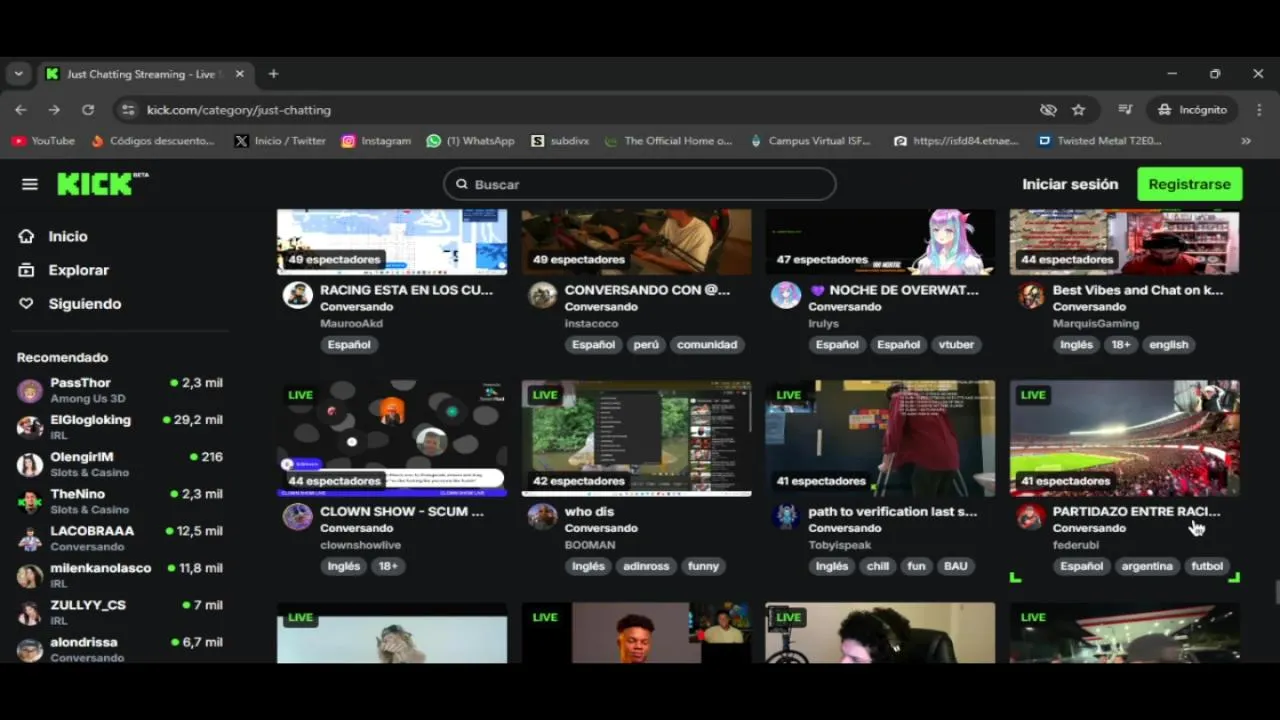
Task: Click instacoco channel avatar
Action: pos(542,295)
